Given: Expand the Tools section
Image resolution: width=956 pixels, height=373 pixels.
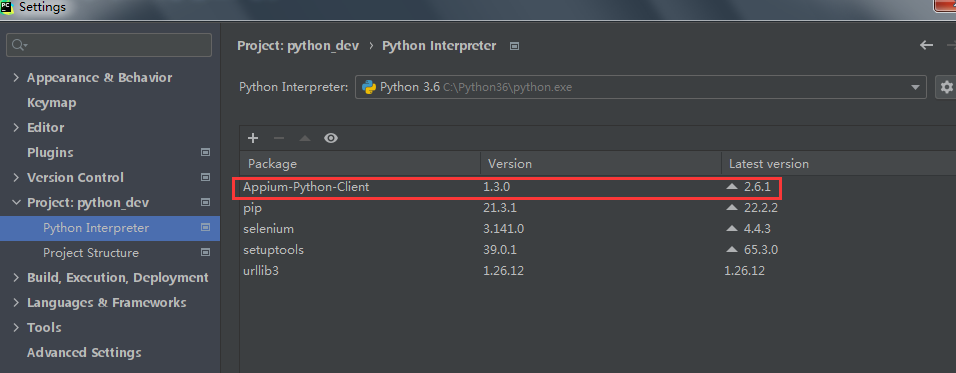Looking at the screenshot, I should point(16,327).
